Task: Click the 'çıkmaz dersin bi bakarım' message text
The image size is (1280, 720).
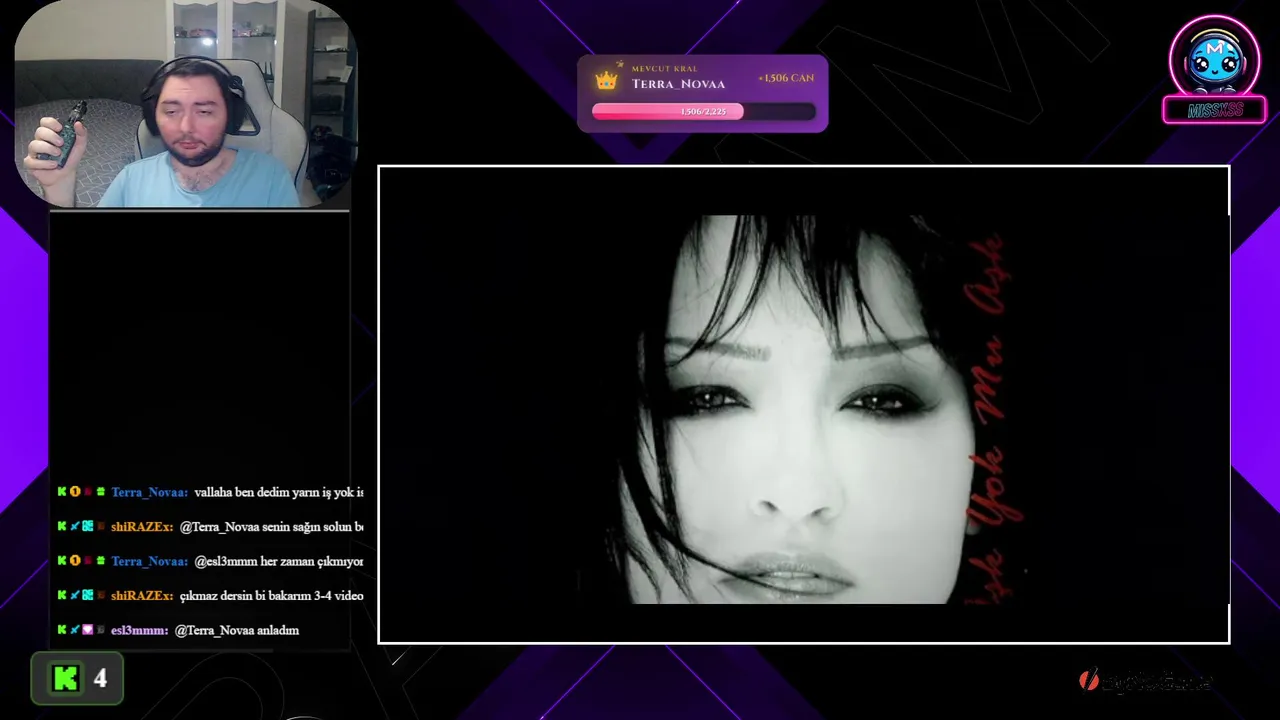Action: (272, 596)
